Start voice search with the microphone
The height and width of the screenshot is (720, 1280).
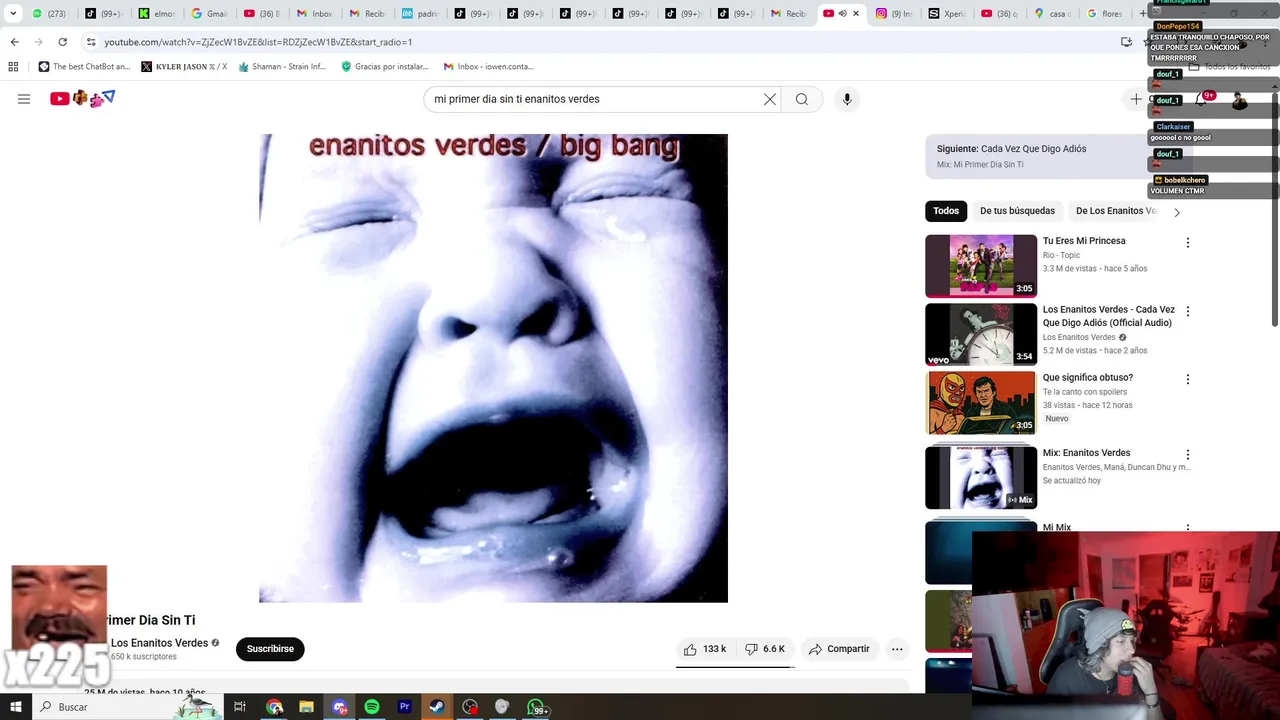coord(847,99)
